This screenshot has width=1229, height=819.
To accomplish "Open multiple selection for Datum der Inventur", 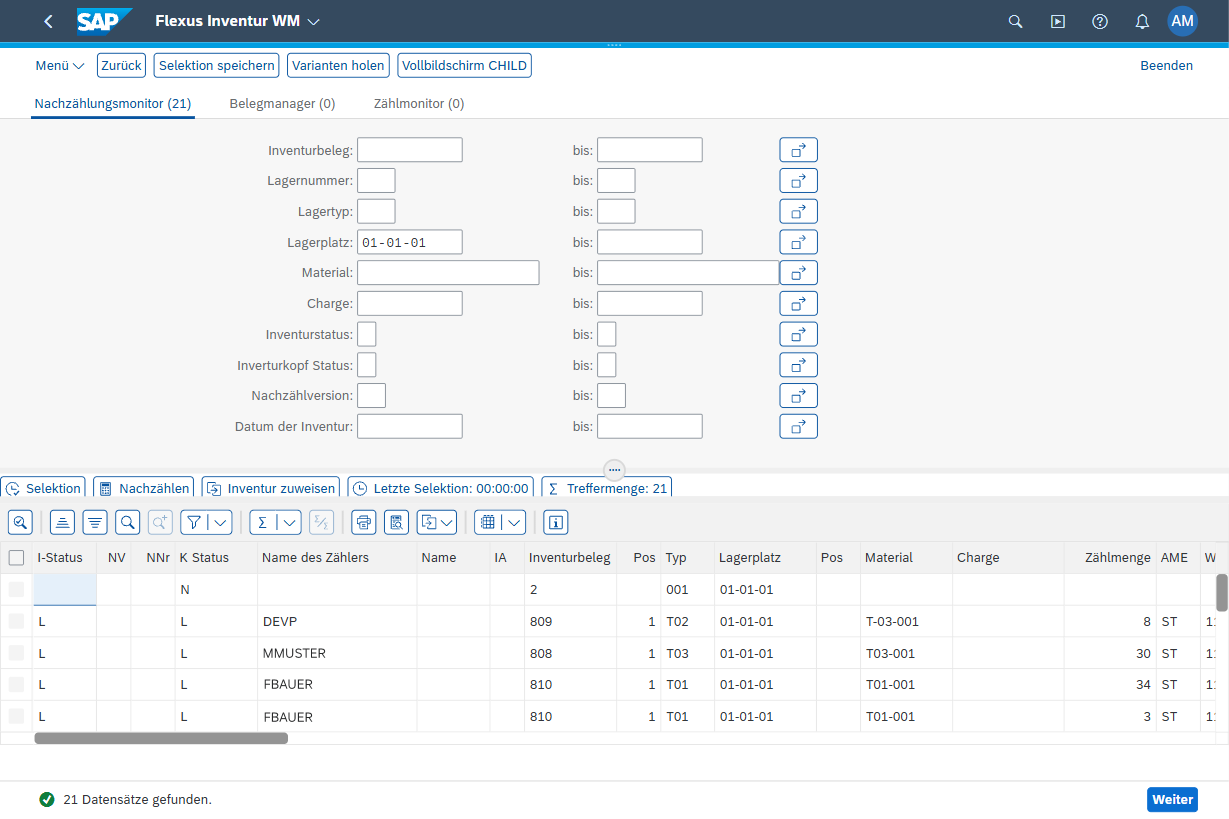I will pos(798,426).
